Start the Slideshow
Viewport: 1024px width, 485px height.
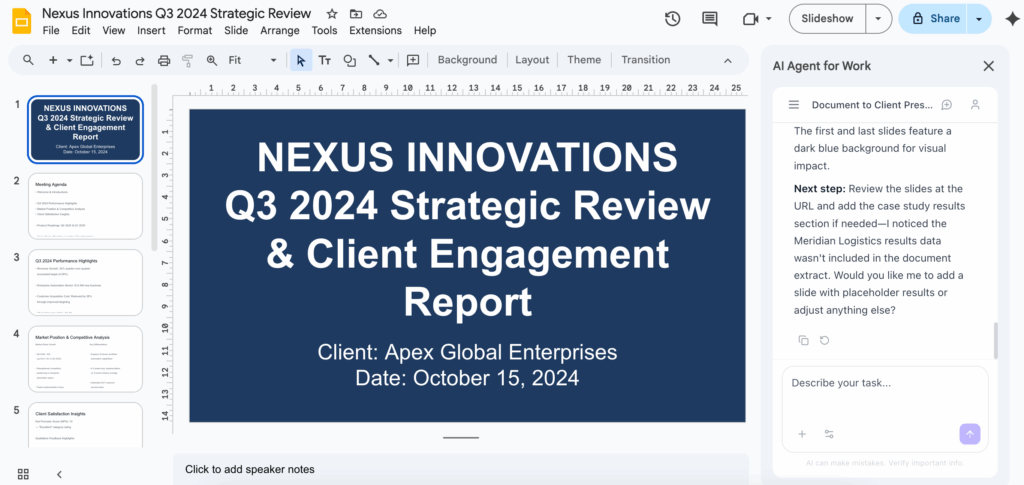(827, 19)
